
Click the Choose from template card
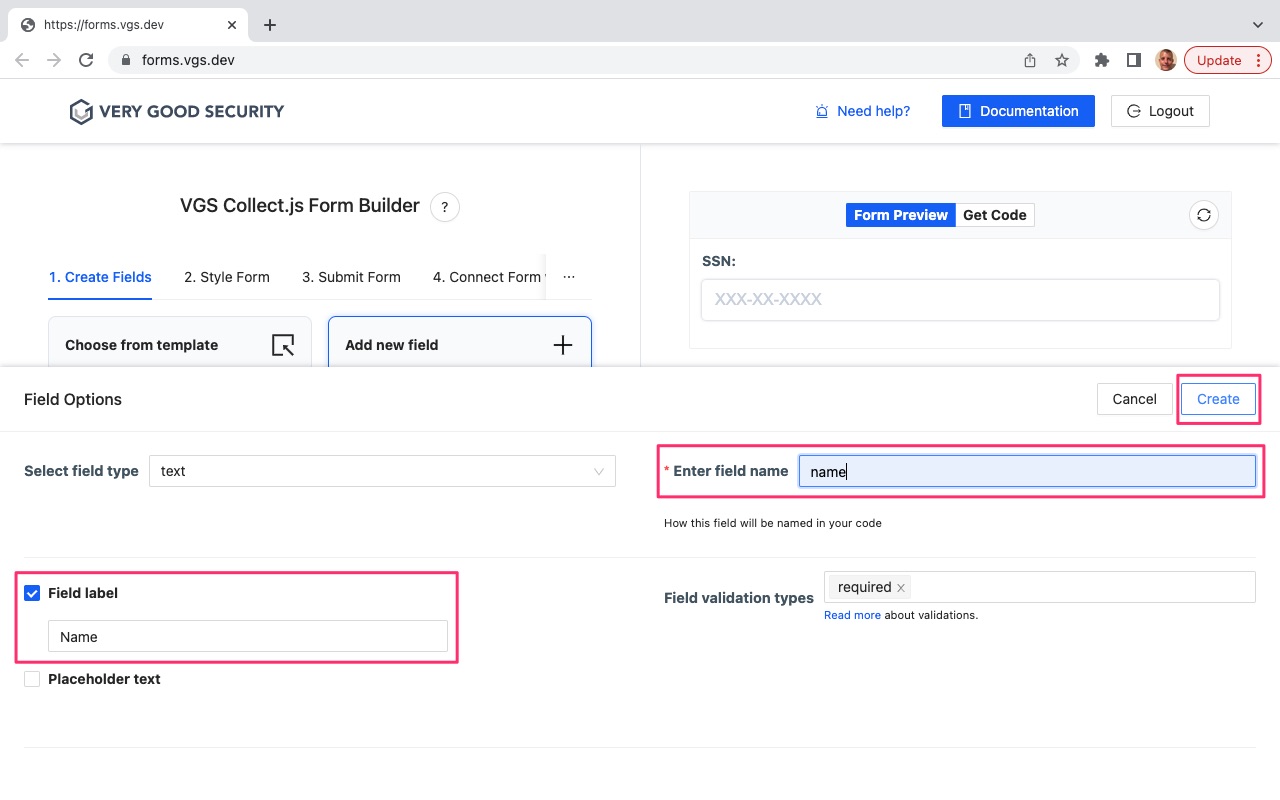(x=180, y=342)
